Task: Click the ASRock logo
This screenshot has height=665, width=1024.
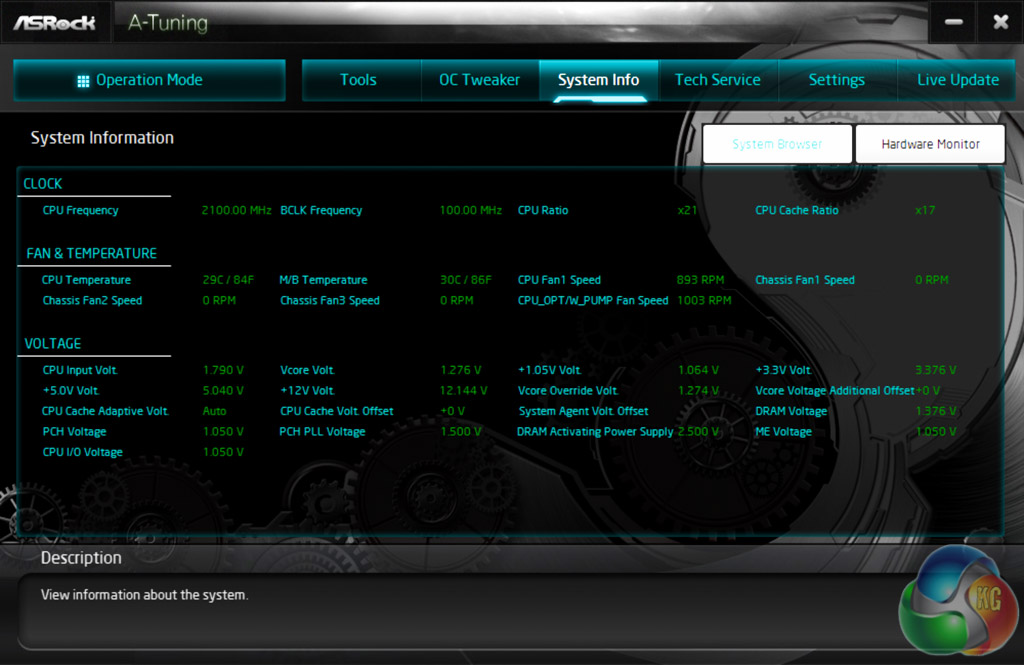Action: pos(55,23)
